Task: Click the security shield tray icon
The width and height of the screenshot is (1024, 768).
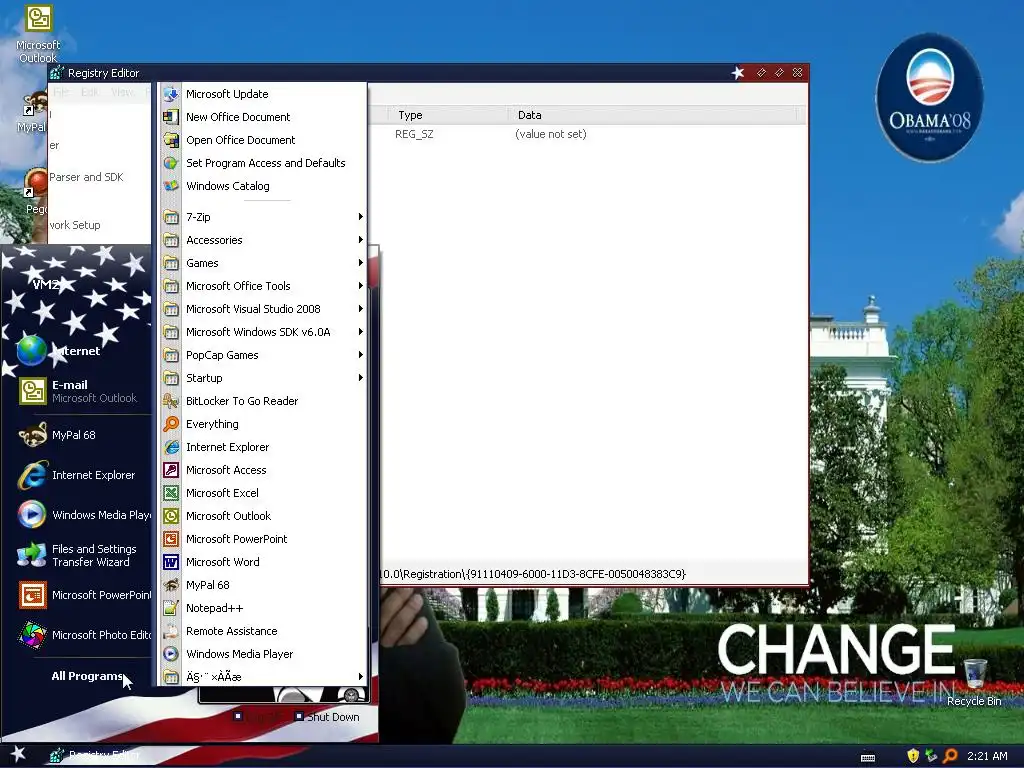Action: point(913,756)
